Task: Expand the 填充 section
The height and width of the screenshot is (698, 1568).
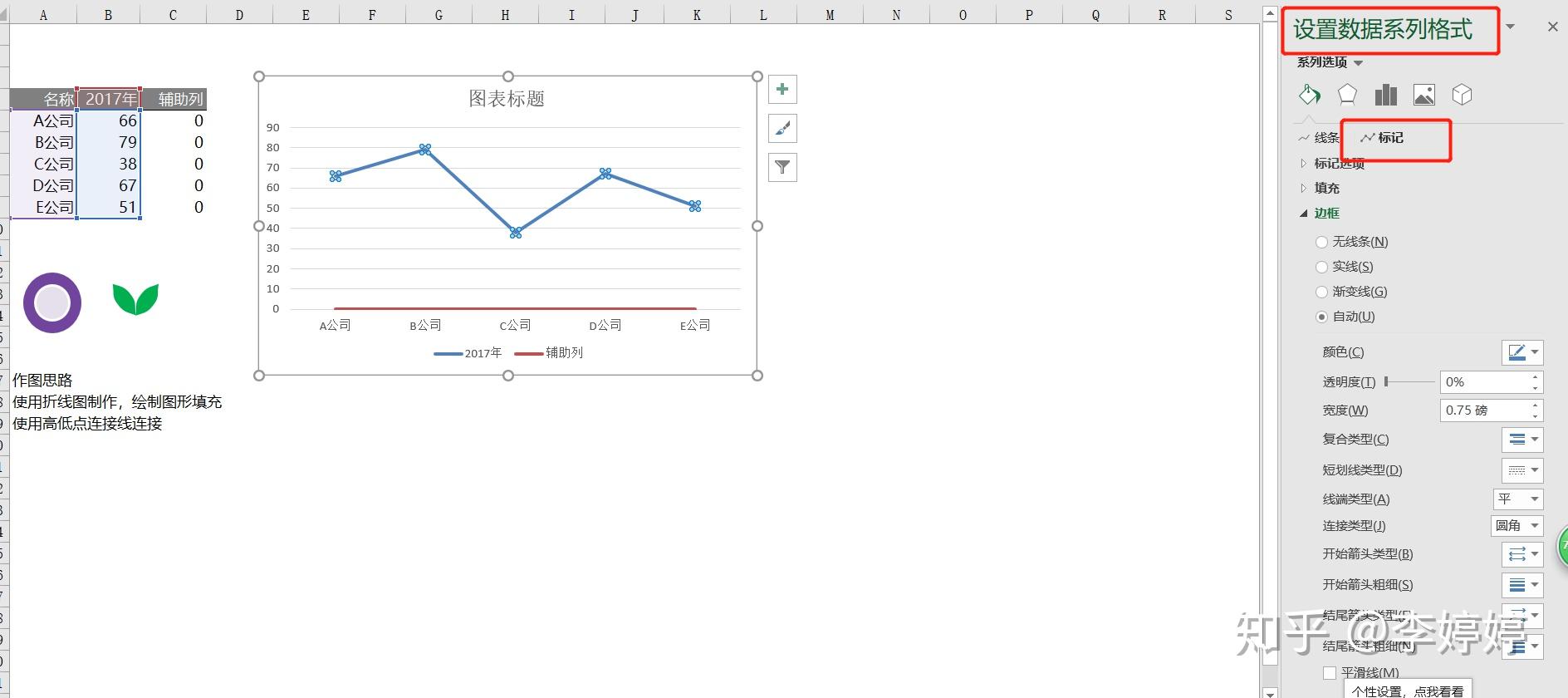Action: click(1326, 188)
